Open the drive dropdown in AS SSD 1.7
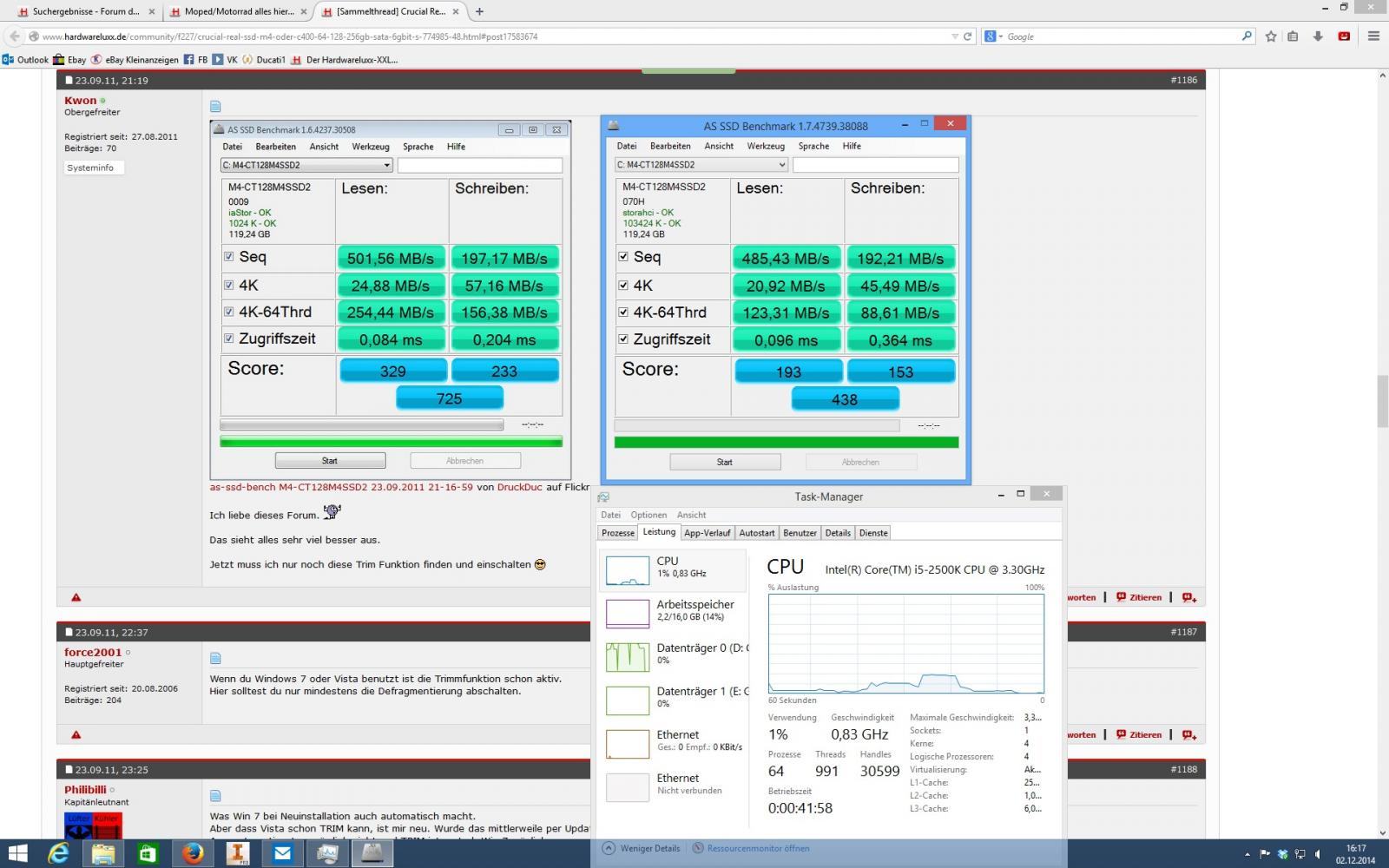The height and width of the screenshot is (868, 1389). (781, 165)
